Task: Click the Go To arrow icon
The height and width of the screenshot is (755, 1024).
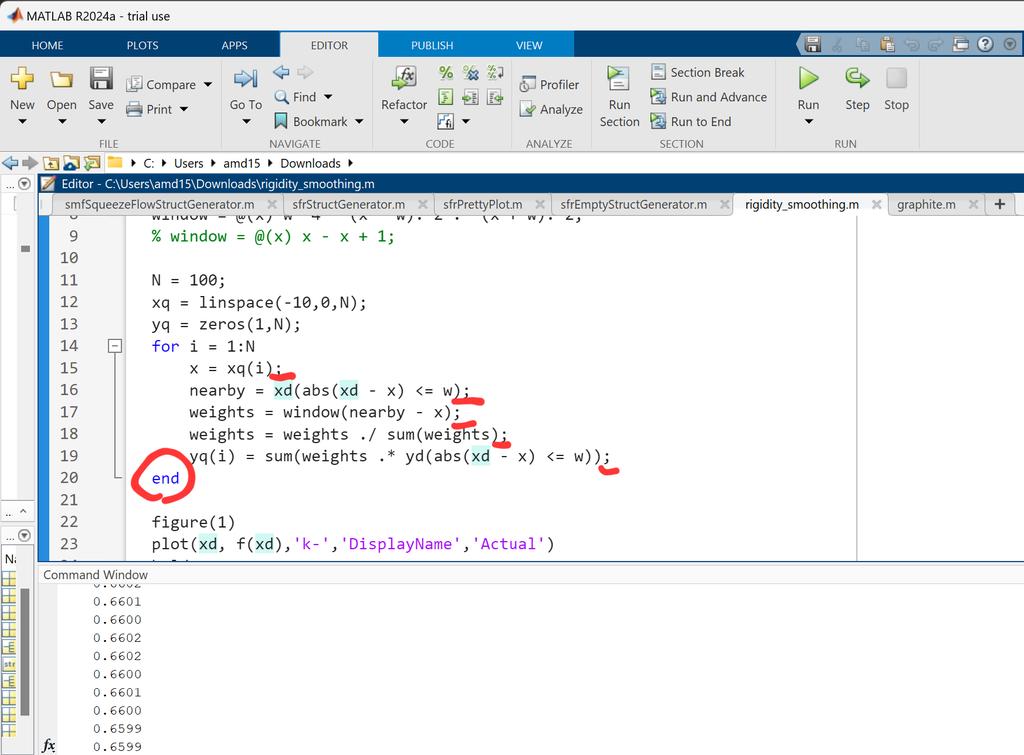Action: click(246, 79)
